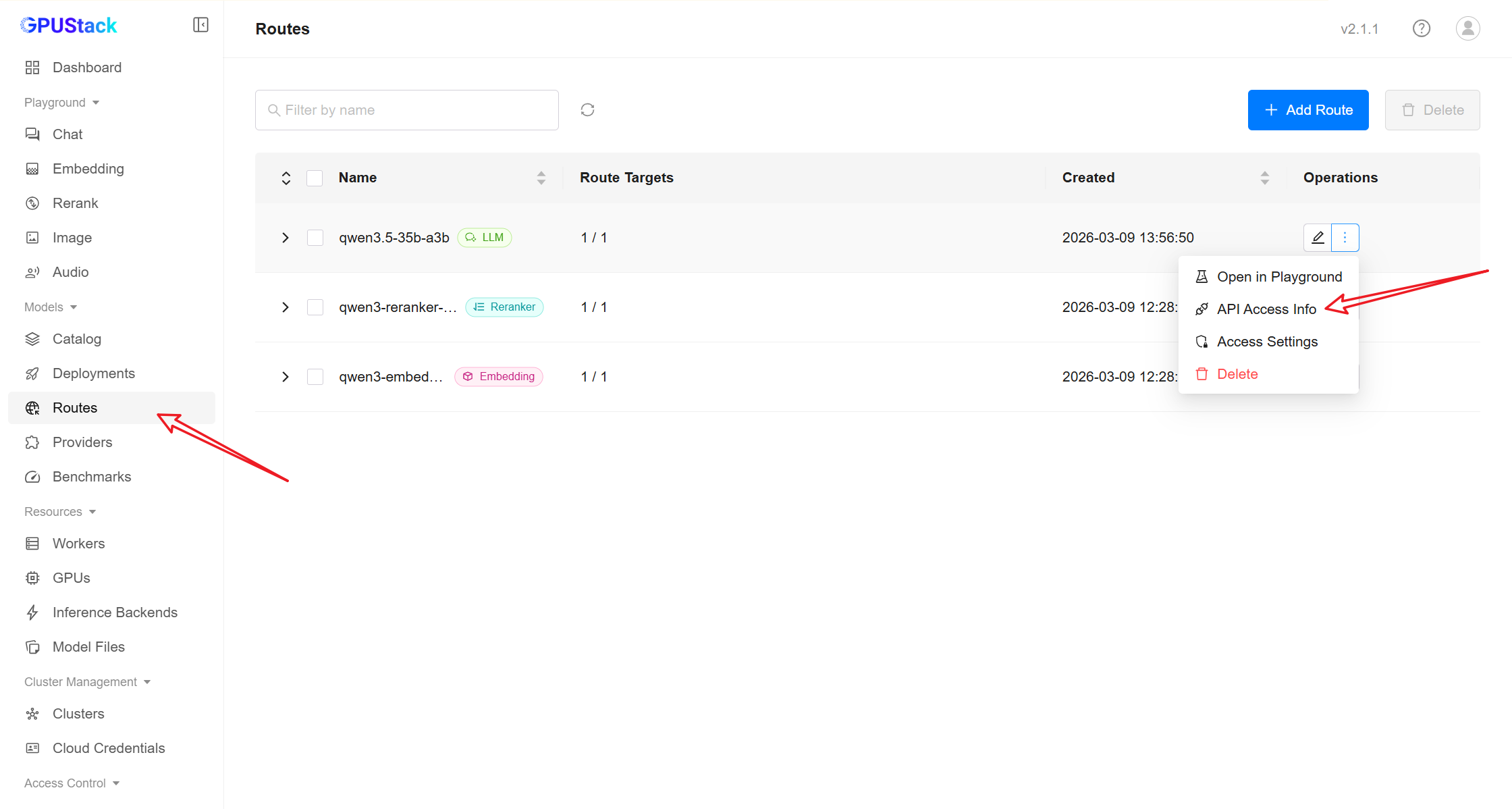This screenshot has height=809, width=1512.
Task: Collapse the sidebar with the panel icon
Action: coord(200,25)
